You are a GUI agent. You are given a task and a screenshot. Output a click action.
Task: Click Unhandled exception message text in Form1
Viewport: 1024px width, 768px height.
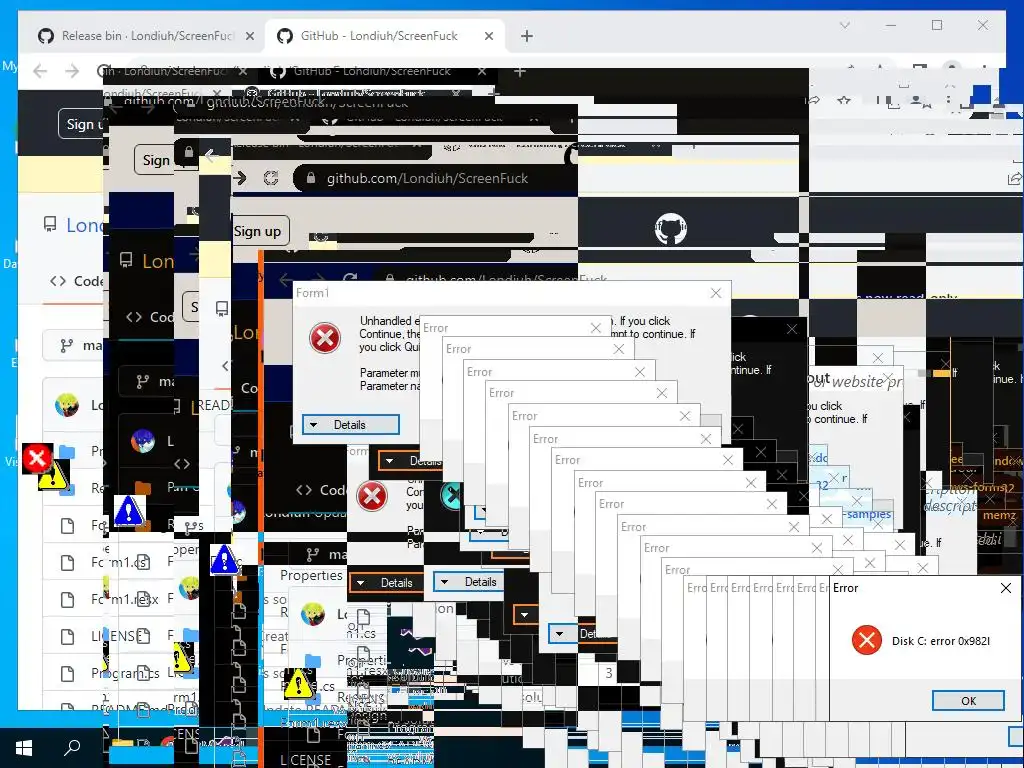click(x=391, y=334)
